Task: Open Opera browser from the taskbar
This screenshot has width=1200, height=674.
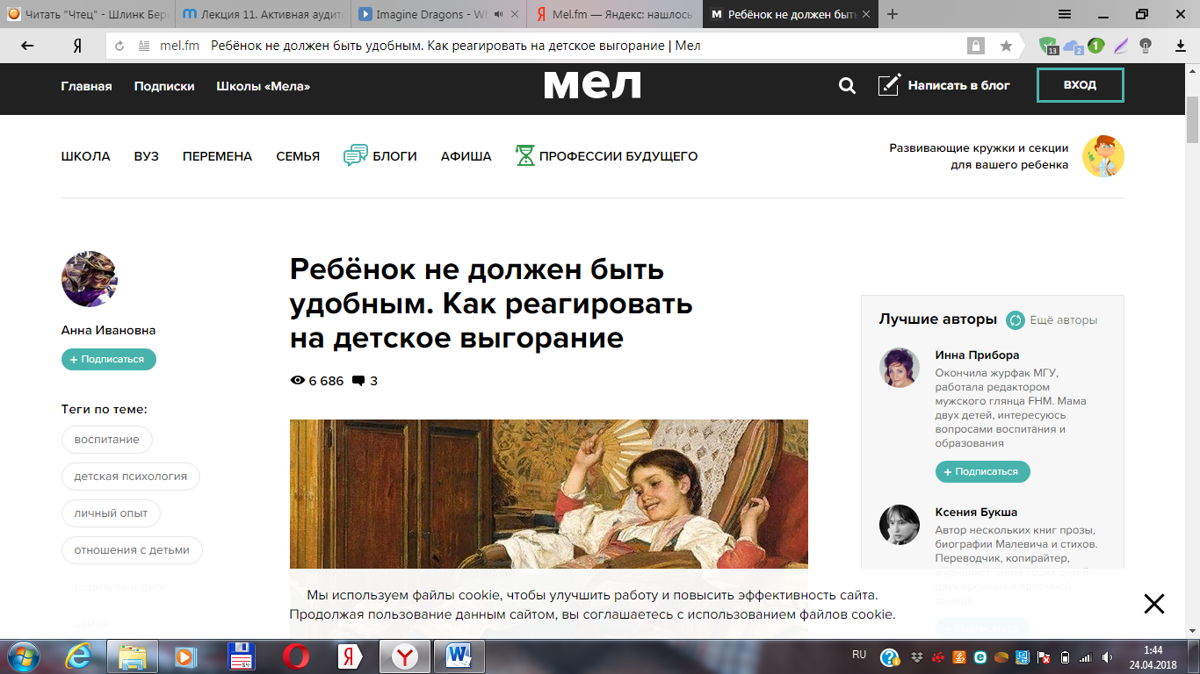Action: click(x=296, y=657)
